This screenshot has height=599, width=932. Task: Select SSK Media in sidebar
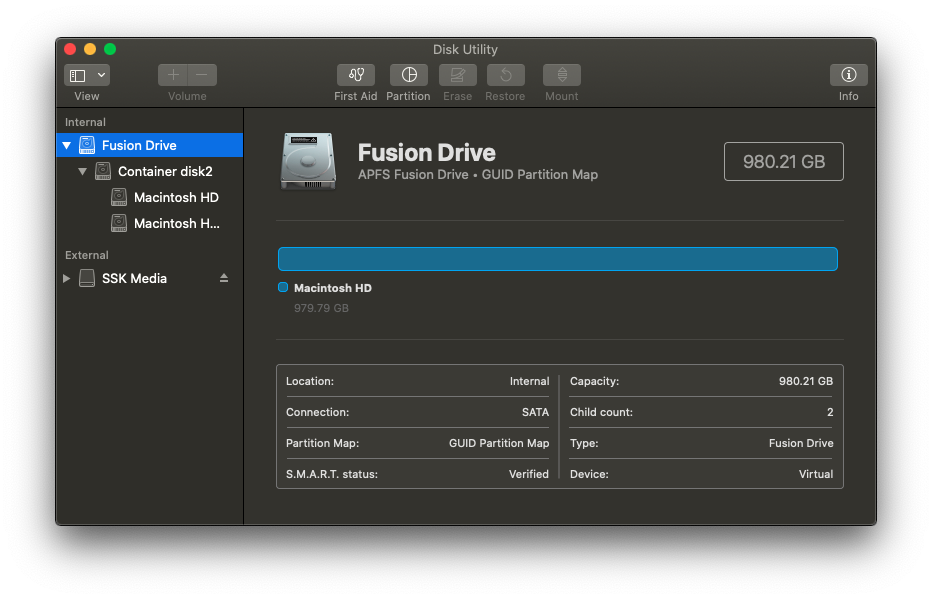click(x=134, y=278)
